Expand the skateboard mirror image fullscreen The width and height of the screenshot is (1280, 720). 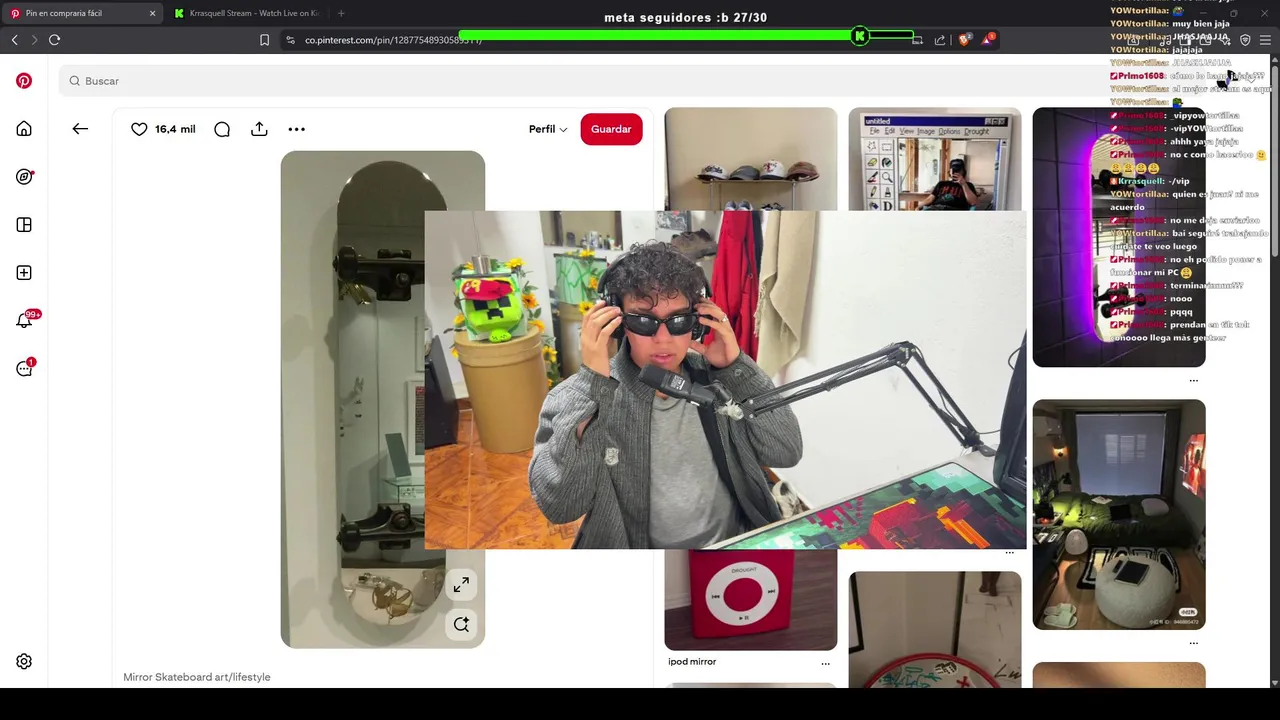[x=461, y=585]
